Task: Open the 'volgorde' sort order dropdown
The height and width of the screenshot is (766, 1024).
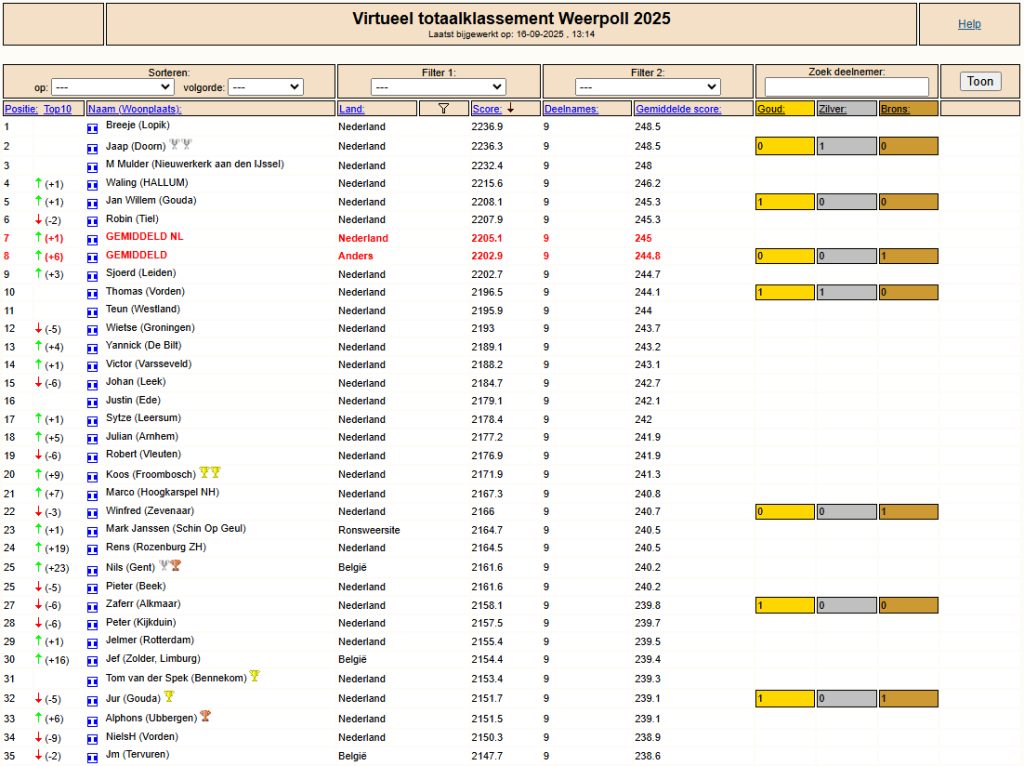Action: click(x=265, y=87)
